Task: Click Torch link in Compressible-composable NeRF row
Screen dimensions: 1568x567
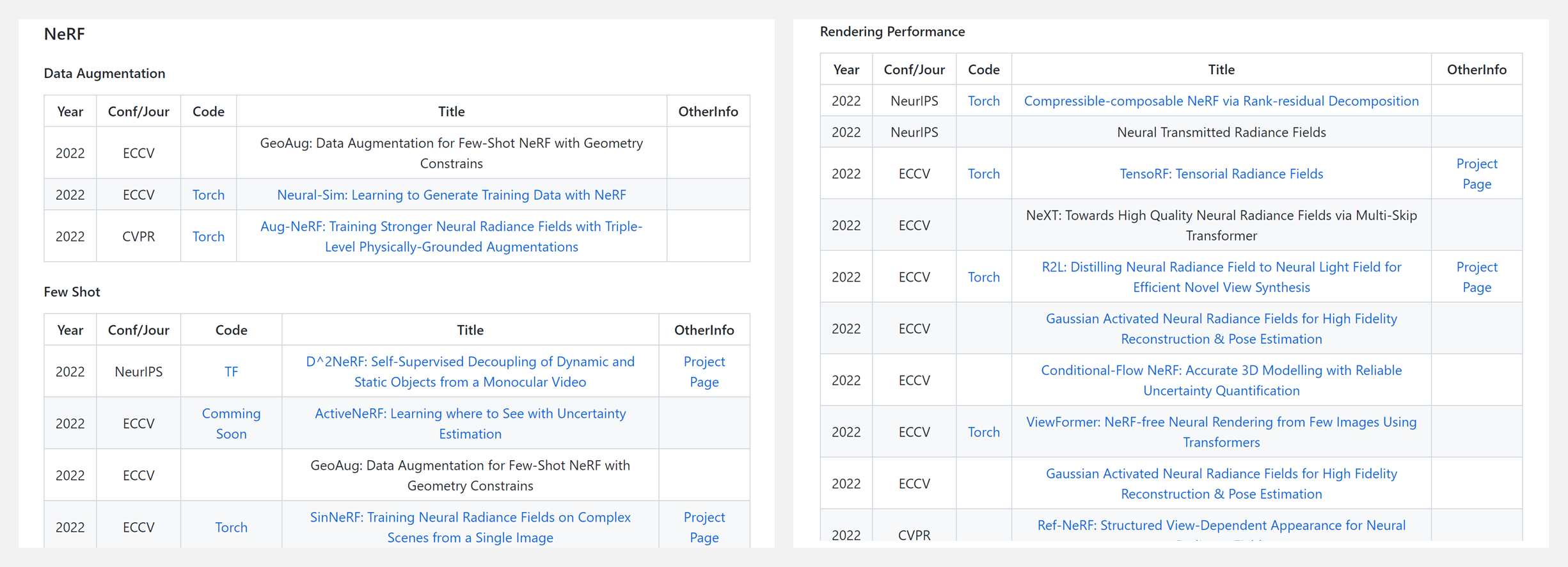Action: pos(983,101)
